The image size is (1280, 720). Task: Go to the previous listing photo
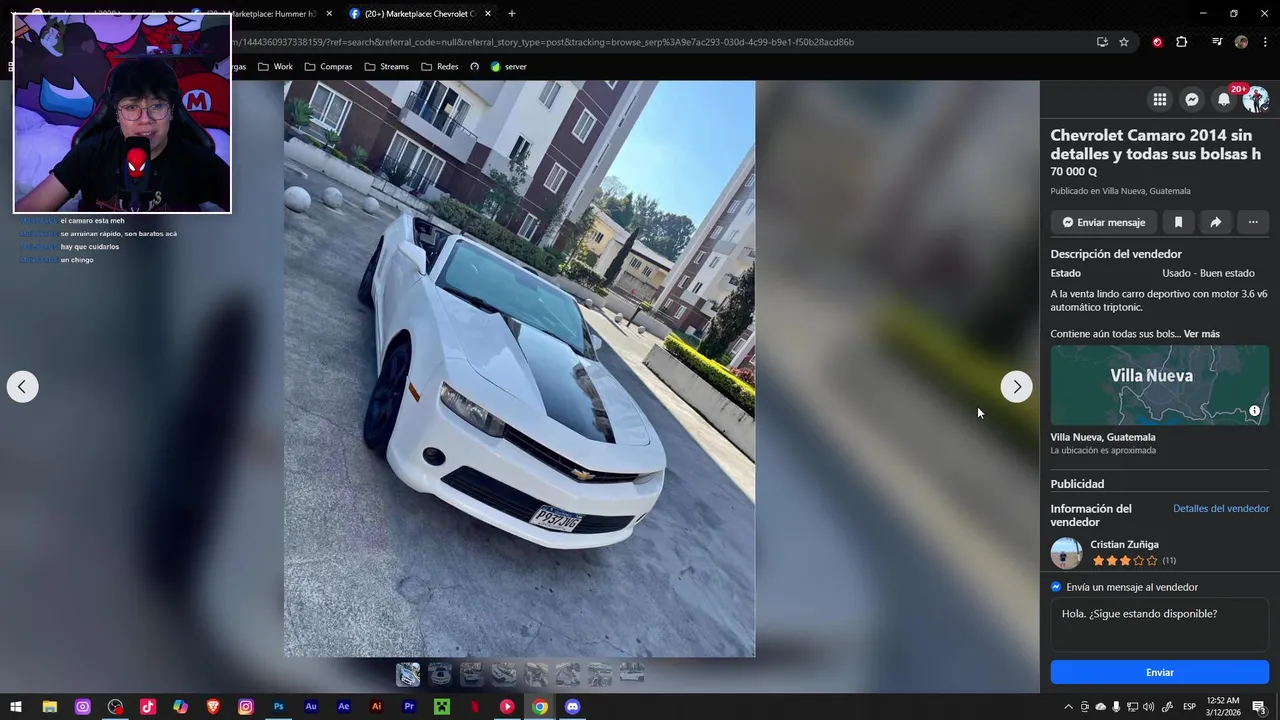point(22,387)
